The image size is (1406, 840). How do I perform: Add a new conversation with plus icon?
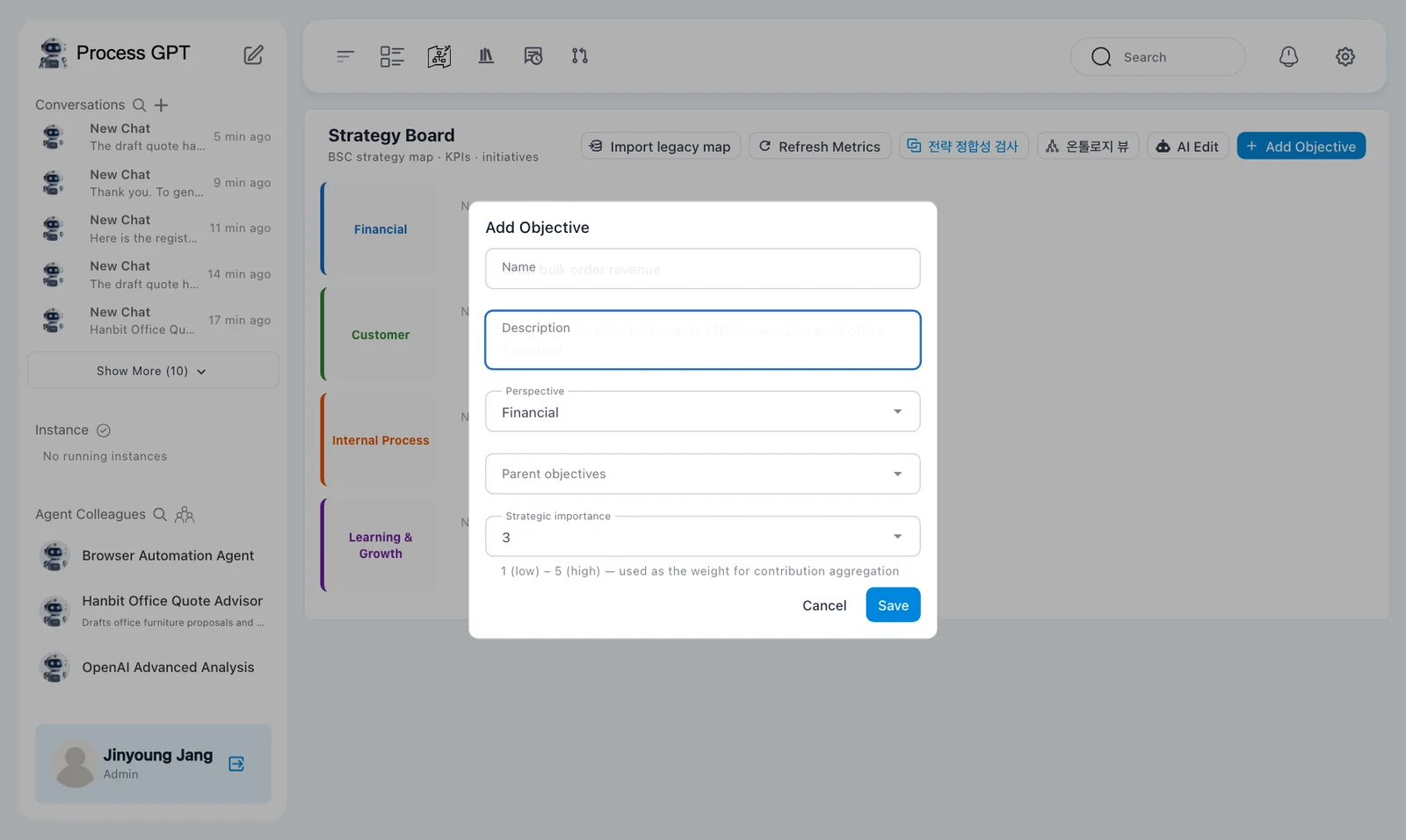(x=162, y=105)
